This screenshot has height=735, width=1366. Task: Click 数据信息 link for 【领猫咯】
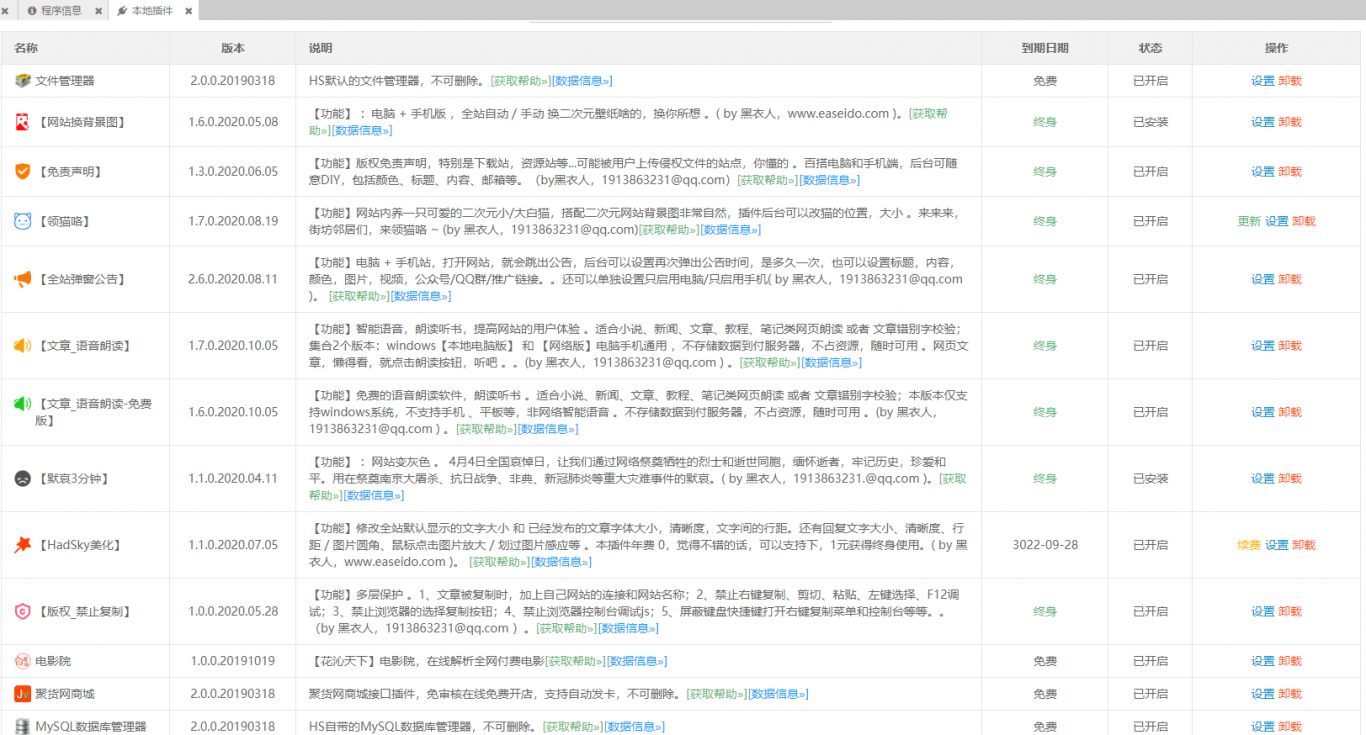[731, 229]
